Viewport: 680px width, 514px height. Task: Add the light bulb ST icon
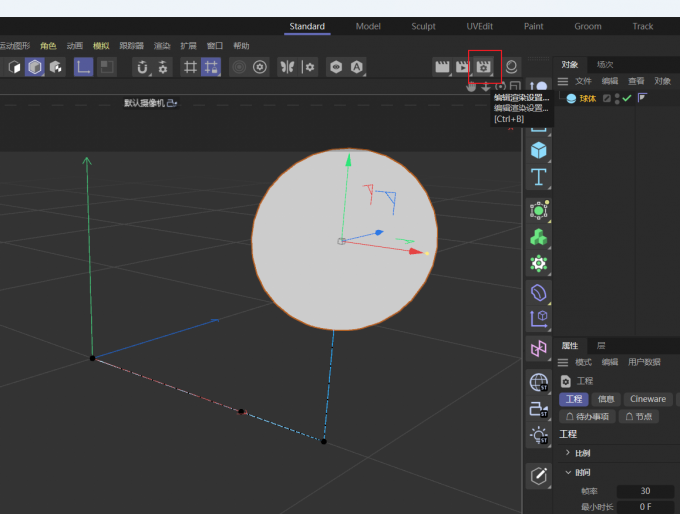coord(539,435)
